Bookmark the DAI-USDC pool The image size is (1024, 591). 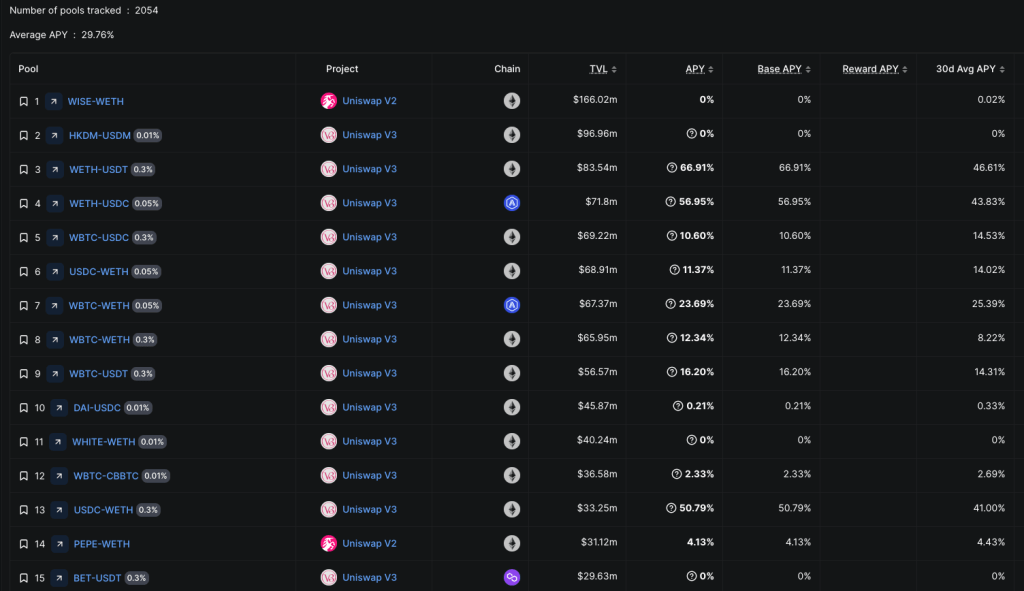23,407
